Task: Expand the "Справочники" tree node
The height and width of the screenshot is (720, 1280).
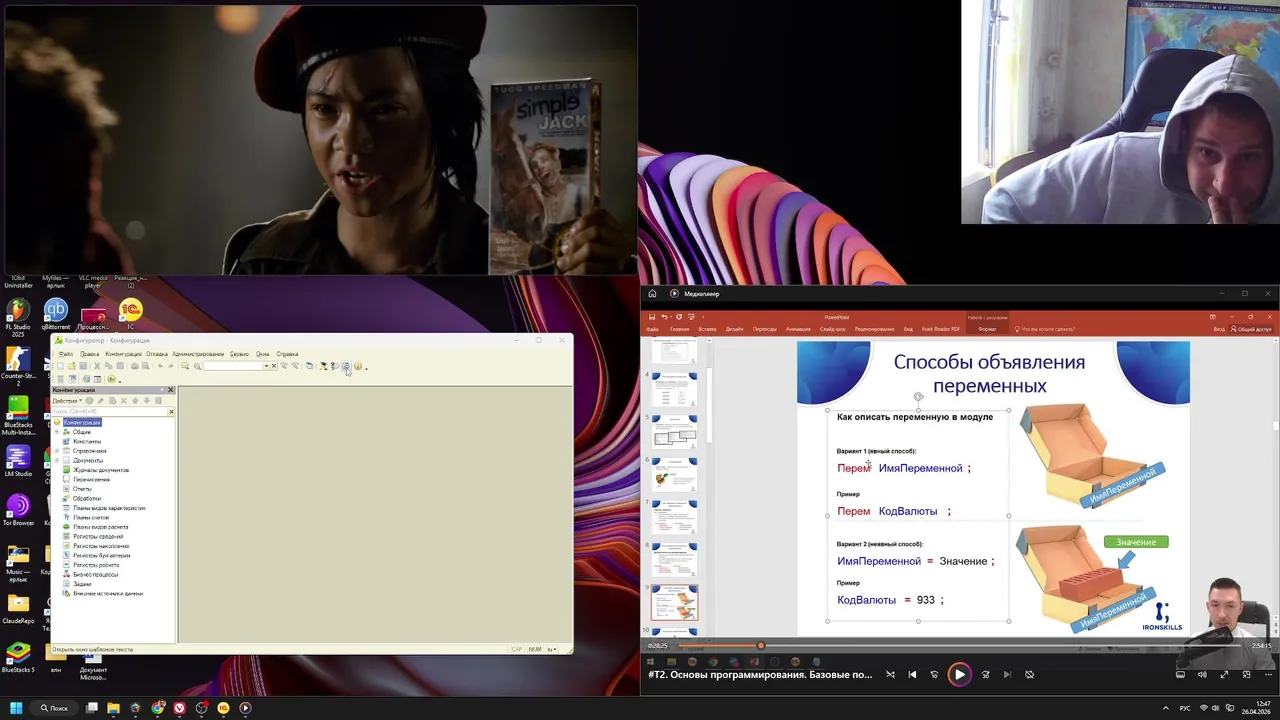Action: pos(57,451)
